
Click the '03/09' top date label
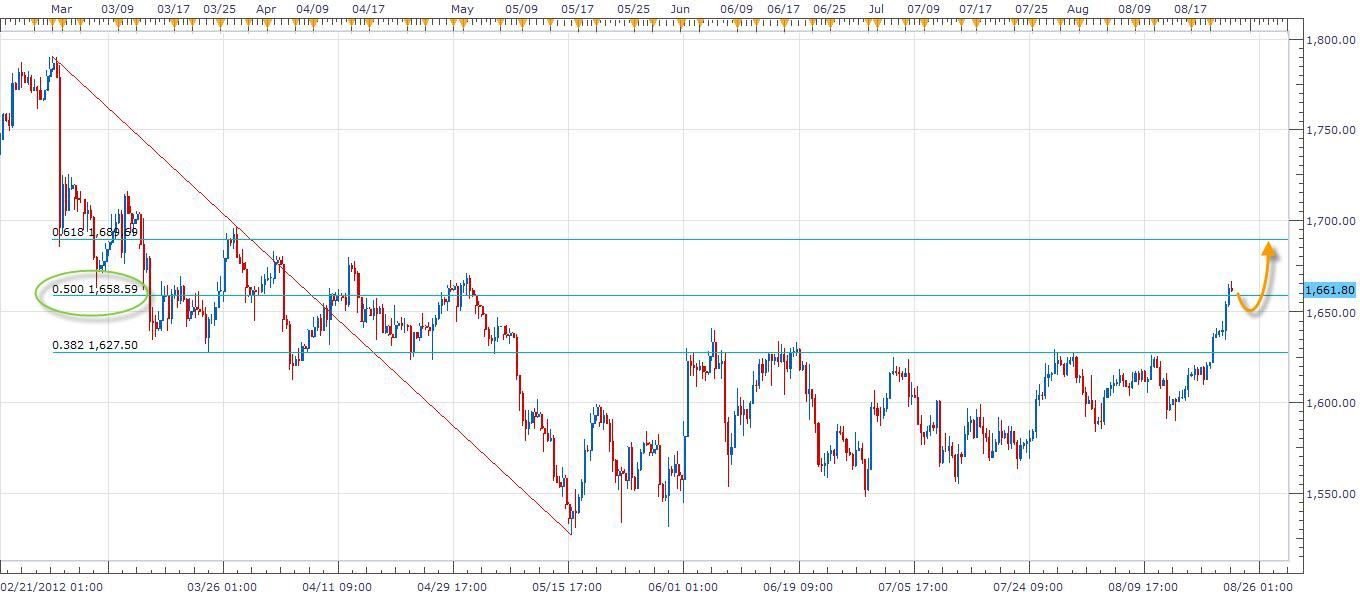pos(118,9)
